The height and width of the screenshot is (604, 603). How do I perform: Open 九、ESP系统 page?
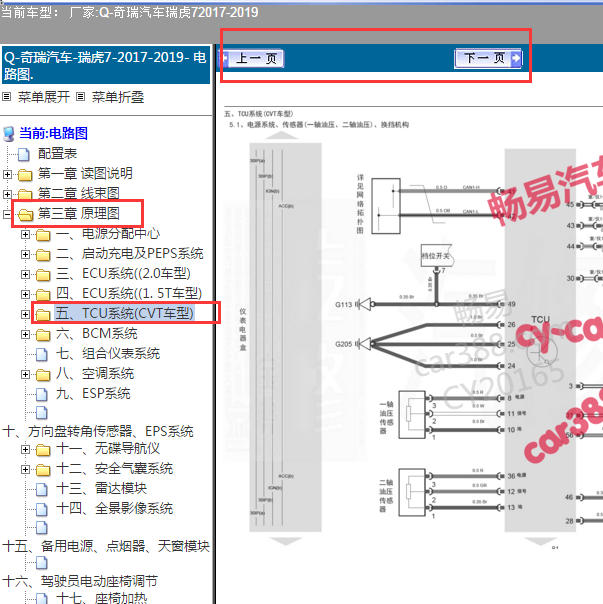[93, 394]
